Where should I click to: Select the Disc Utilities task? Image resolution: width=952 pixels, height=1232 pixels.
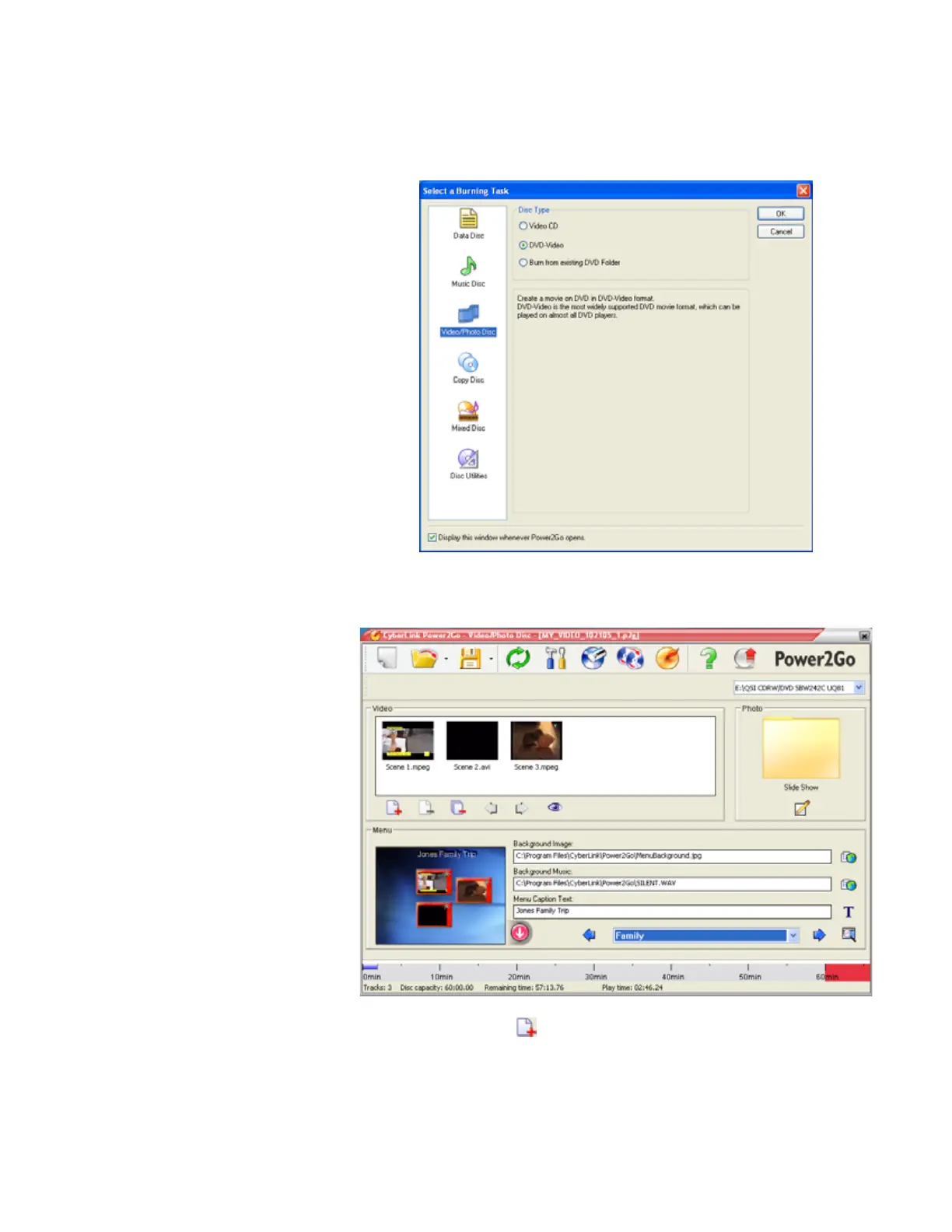pyautogui.click(x=468, y=464)
